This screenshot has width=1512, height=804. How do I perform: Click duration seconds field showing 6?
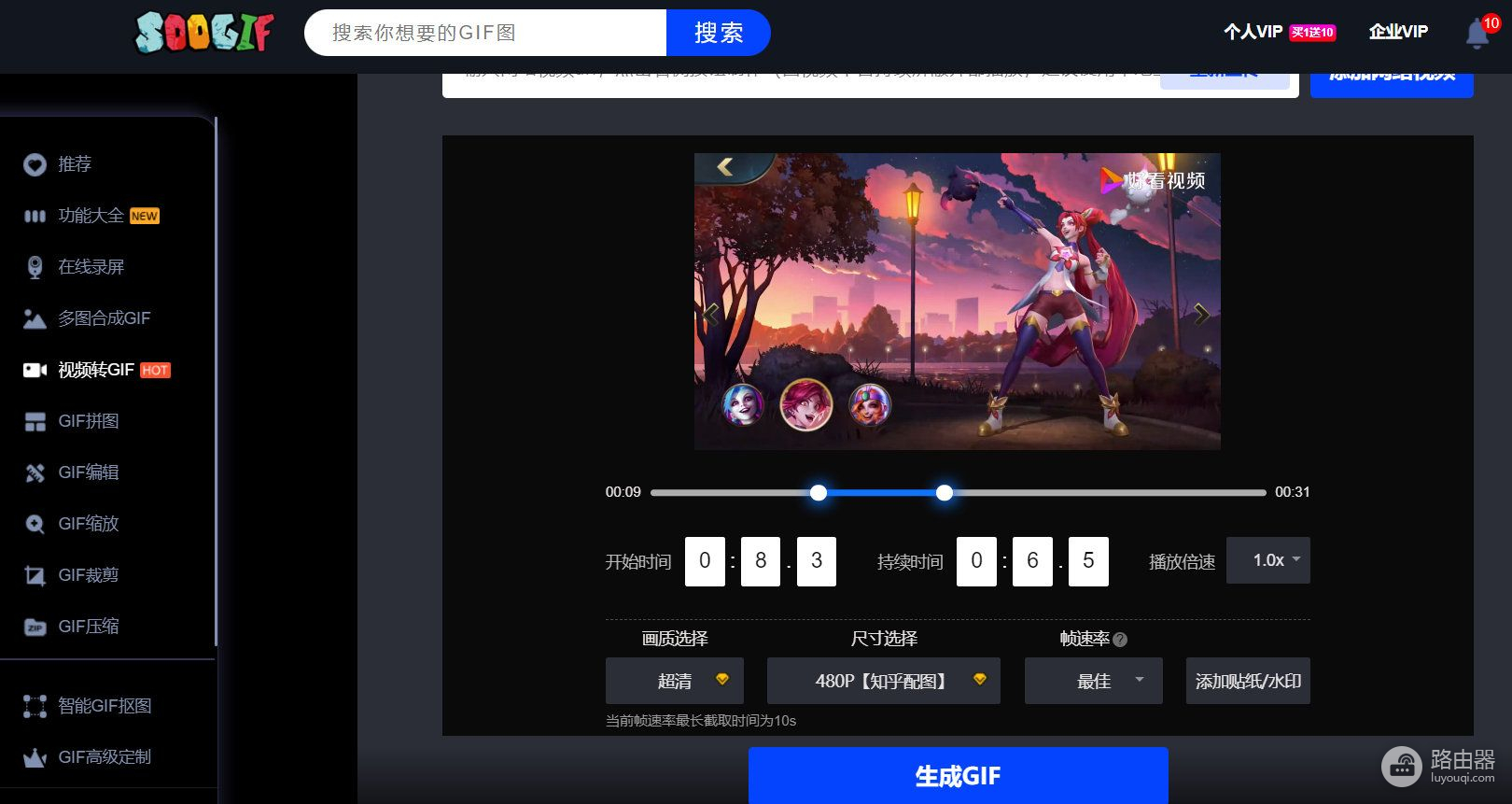1032,561
